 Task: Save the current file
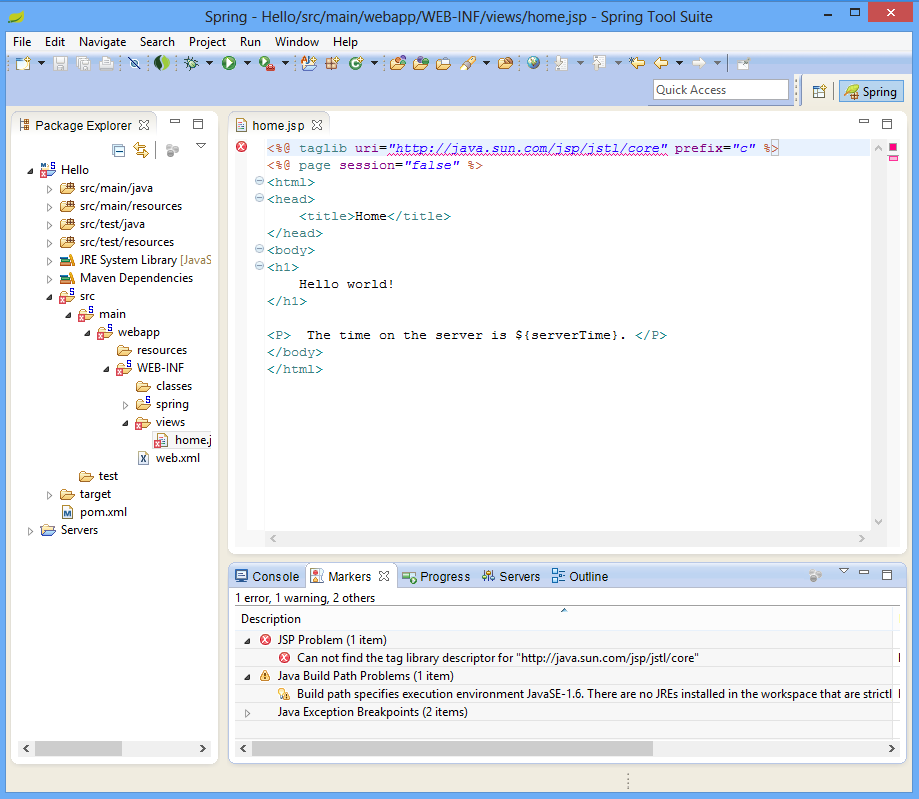click(60, 63)
